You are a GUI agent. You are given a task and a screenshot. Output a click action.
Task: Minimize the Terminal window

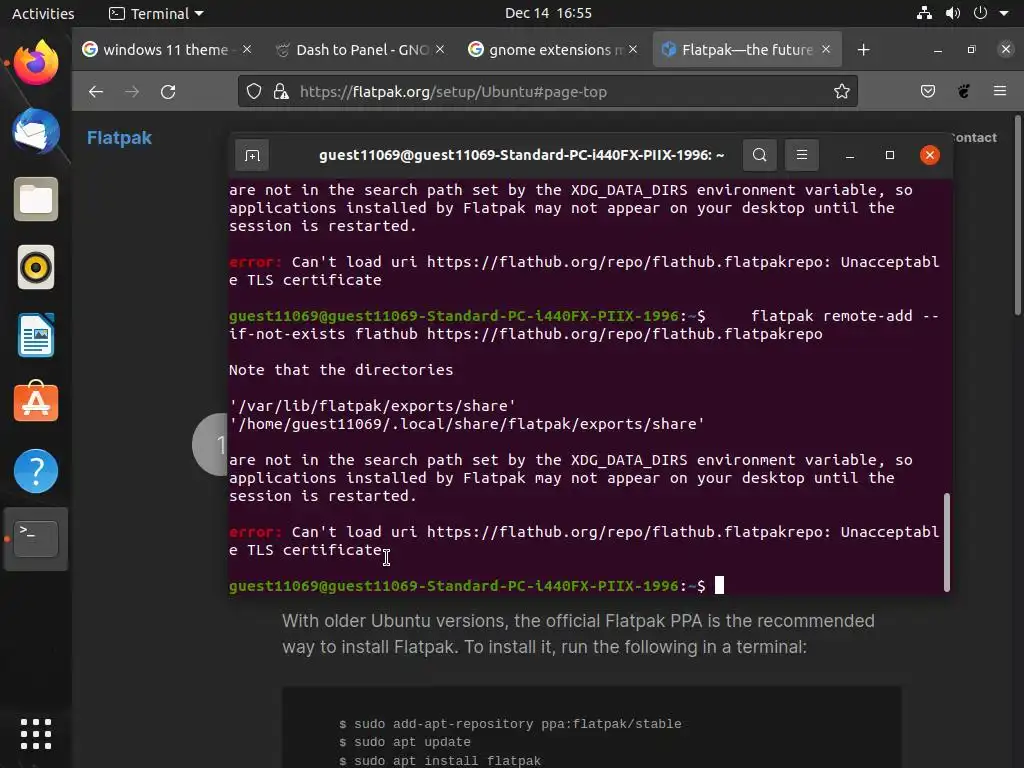click(x=850, y=155)
